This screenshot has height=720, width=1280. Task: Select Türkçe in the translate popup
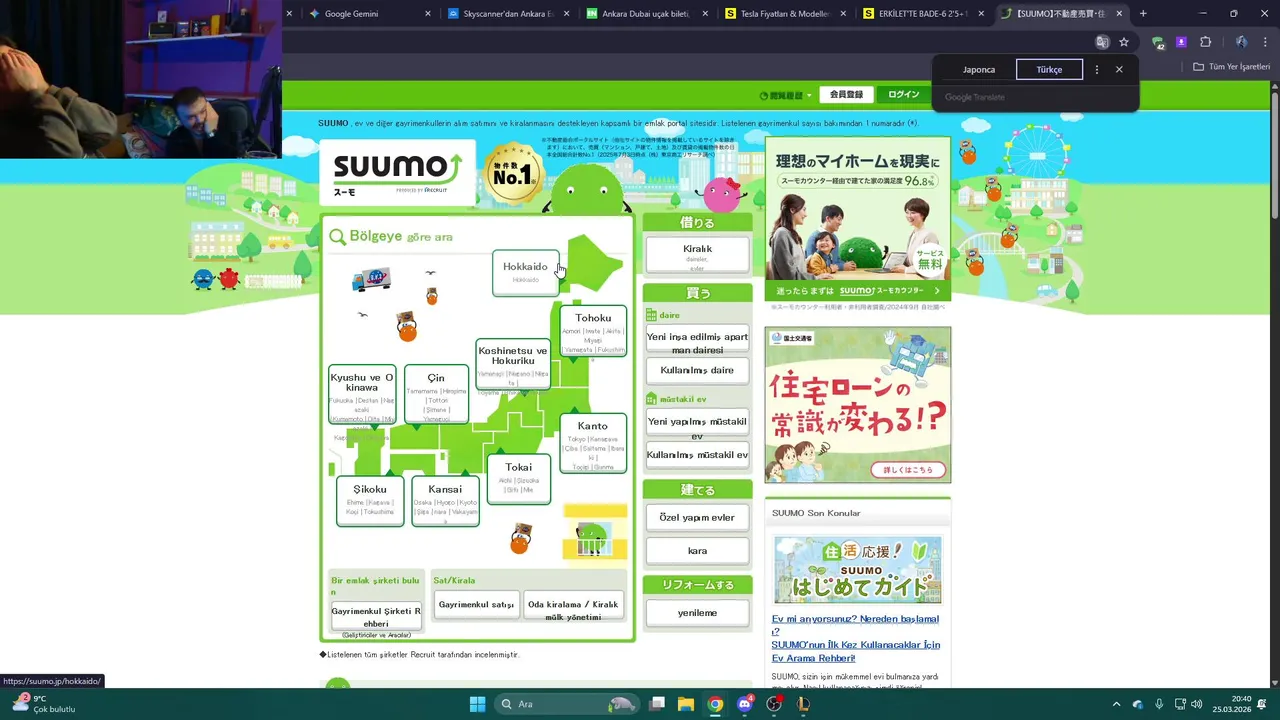1049,70
